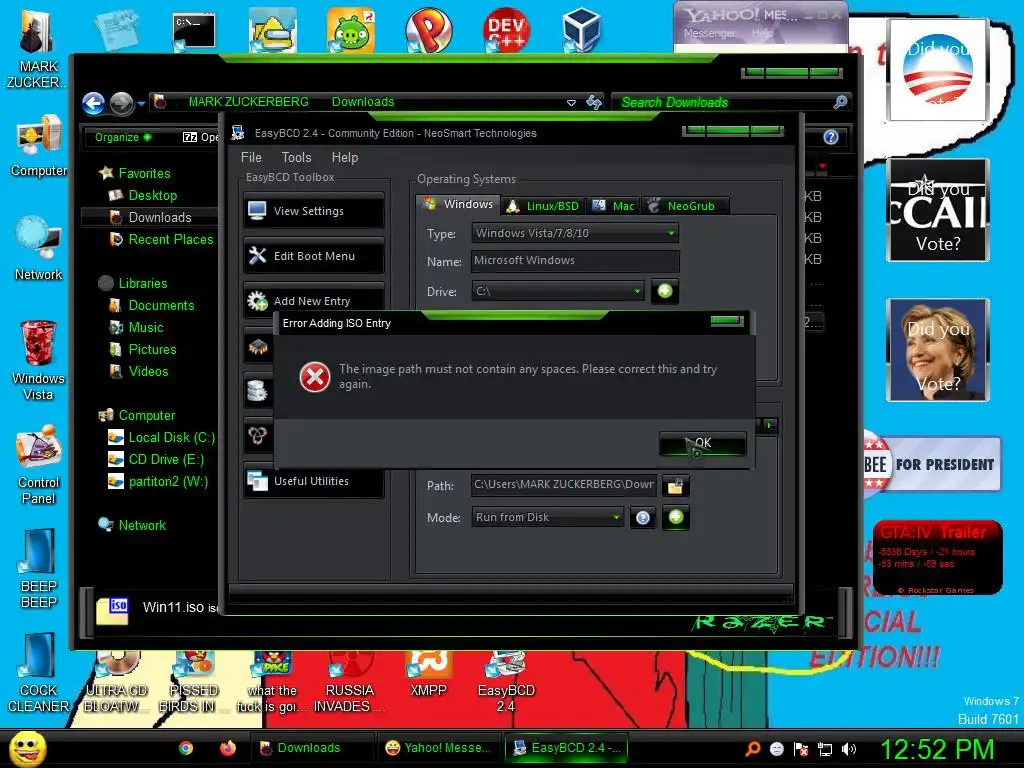Click the ISO Path input field
The height and width of the screenshot is (768, 1024).
coord(564,485)
